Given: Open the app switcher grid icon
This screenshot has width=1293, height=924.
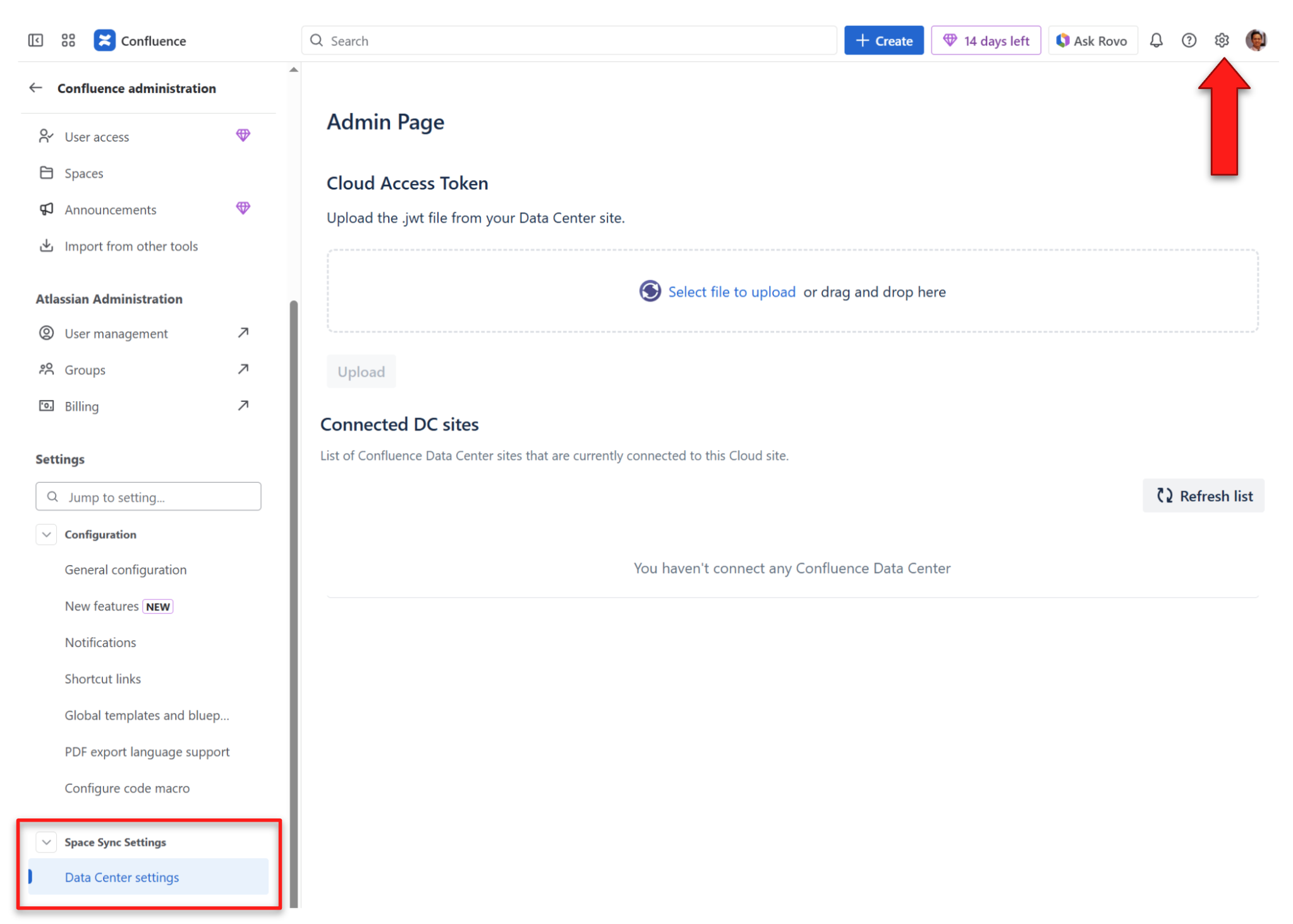Looking at the screenshot, I should click(68, 40).
